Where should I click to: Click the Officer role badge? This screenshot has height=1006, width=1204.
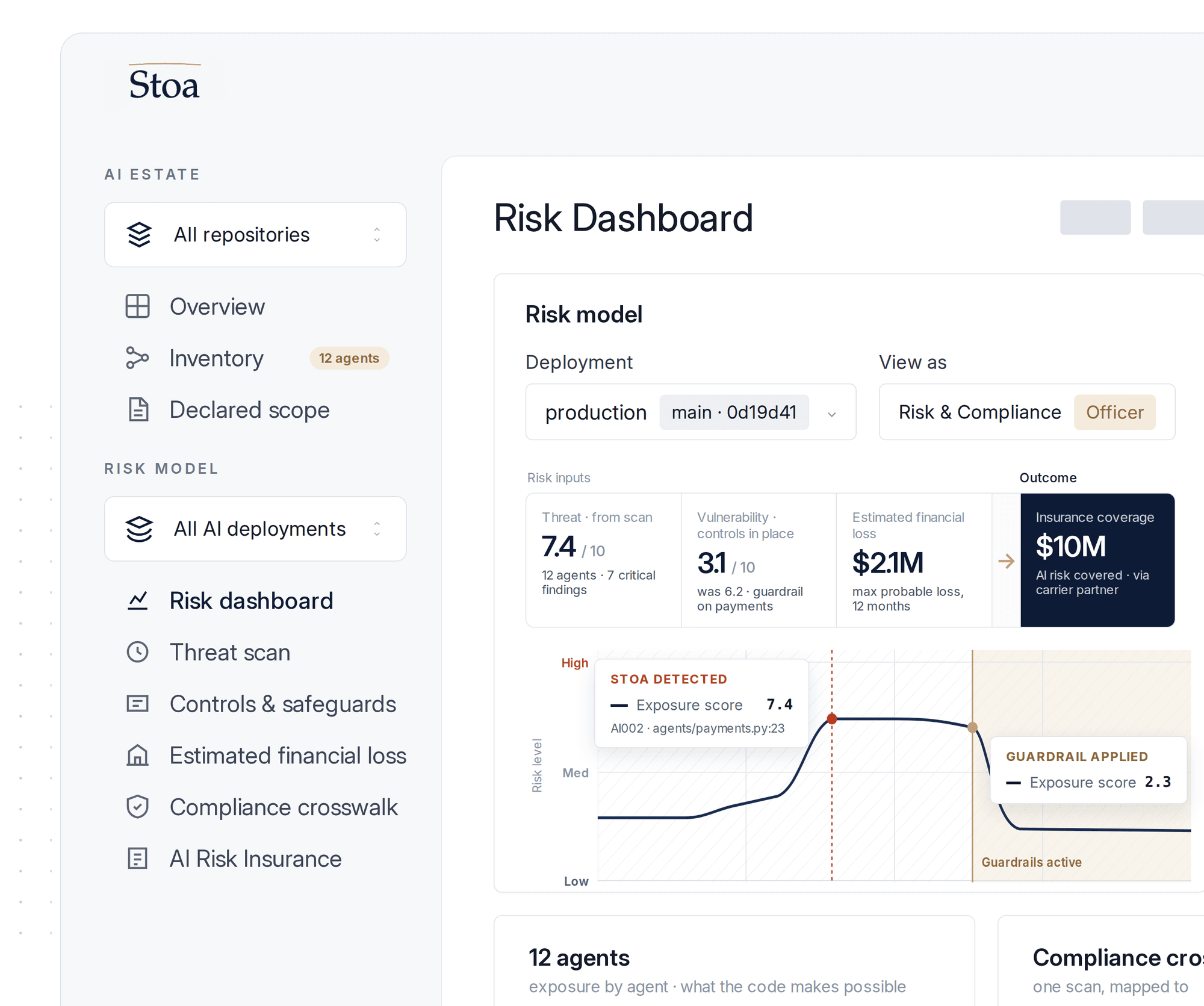click(1115, 412)
